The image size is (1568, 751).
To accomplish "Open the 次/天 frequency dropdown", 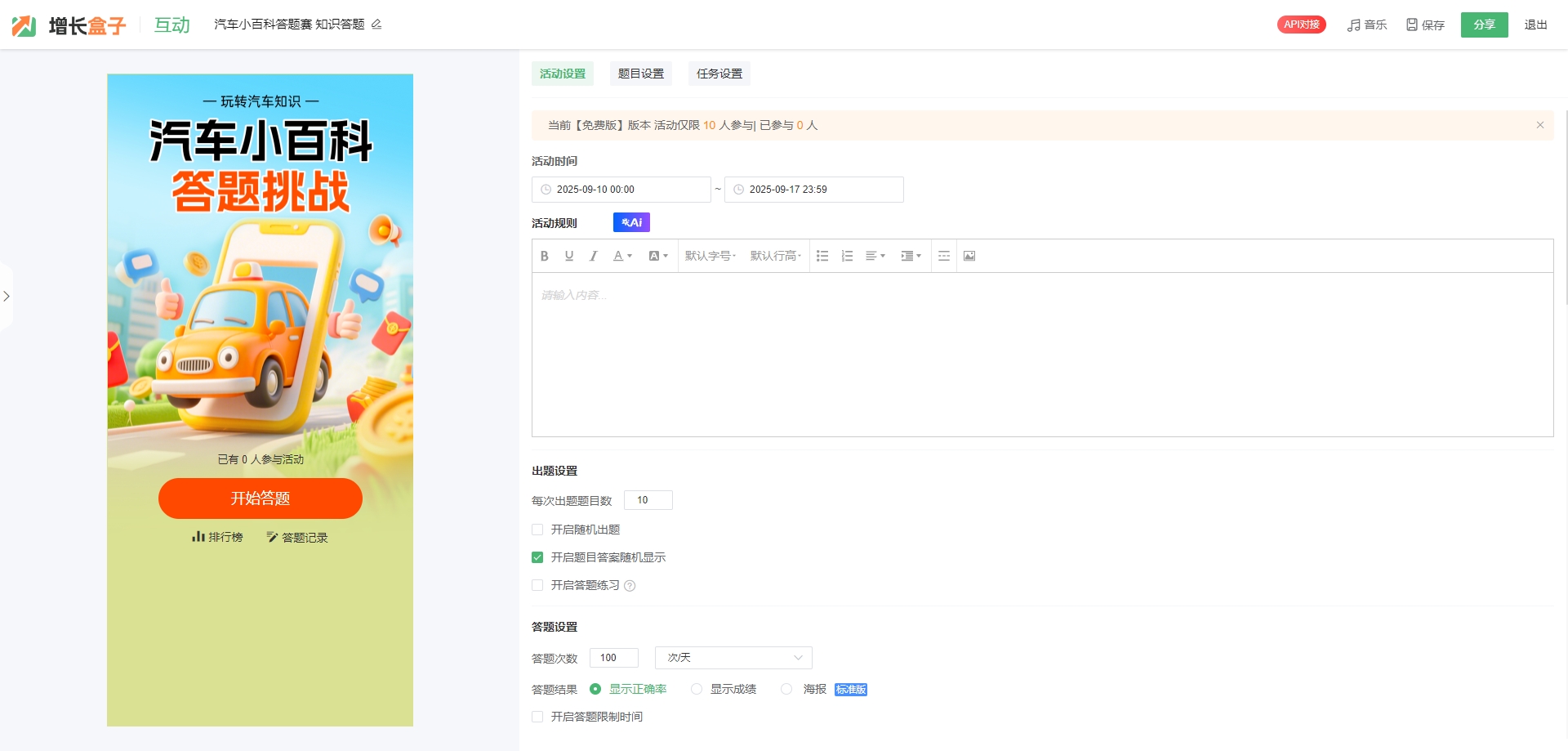I will 733,658.
